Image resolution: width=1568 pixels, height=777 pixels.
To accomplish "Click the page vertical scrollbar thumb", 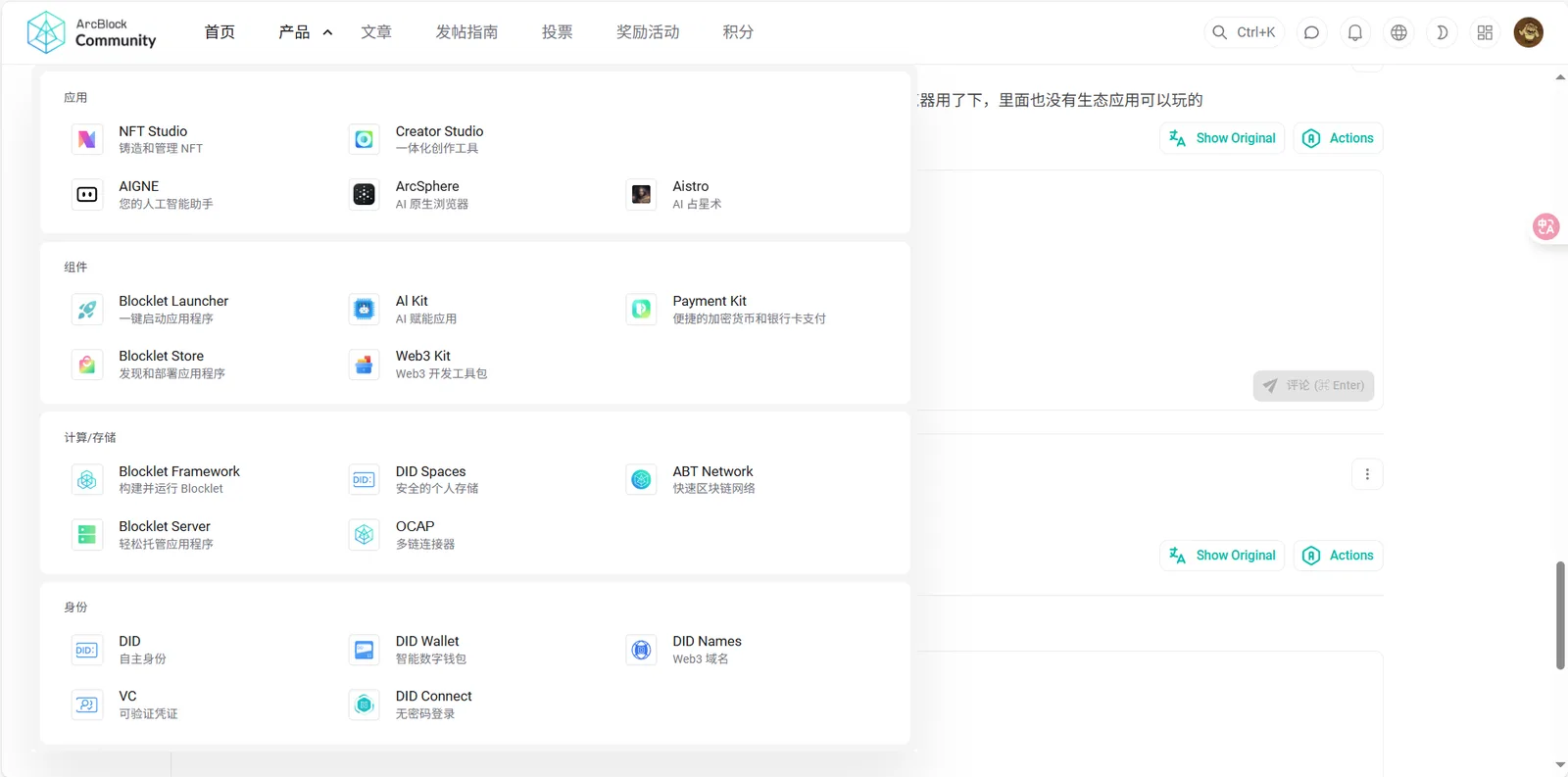I will [x=1560, y=615].
